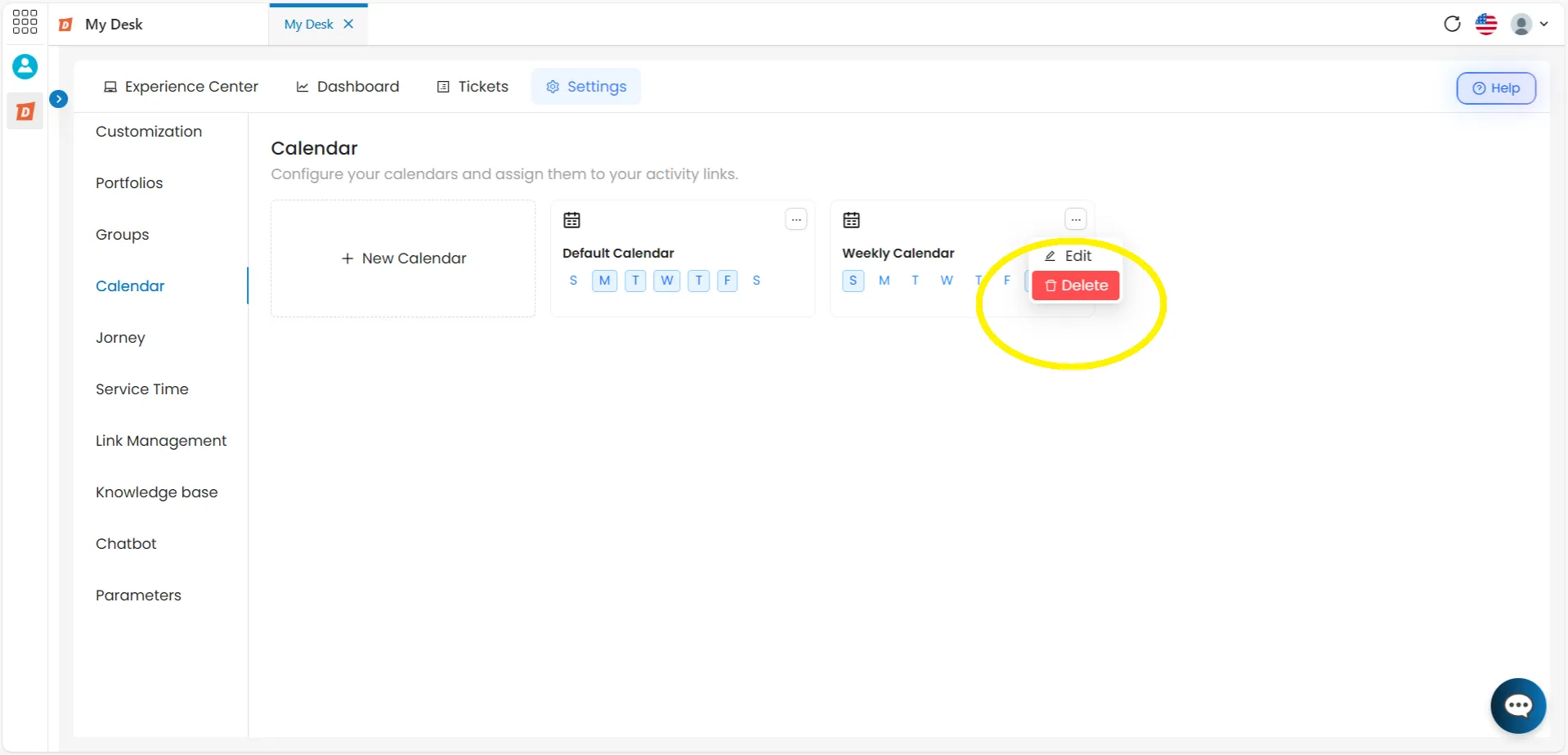Open the apps grid launcher icon

25,21
